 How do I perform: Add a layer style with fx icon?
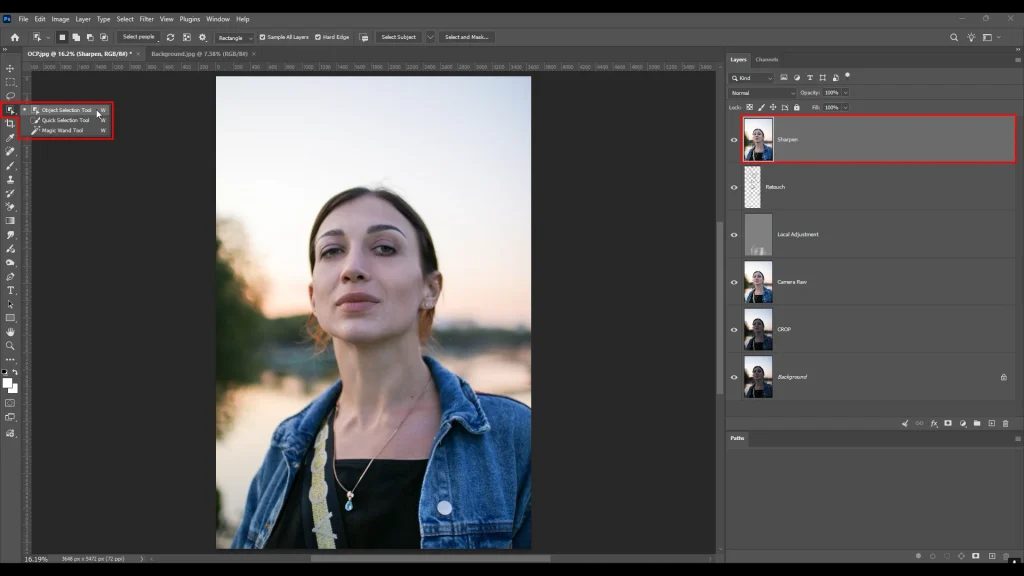(934, 424)
